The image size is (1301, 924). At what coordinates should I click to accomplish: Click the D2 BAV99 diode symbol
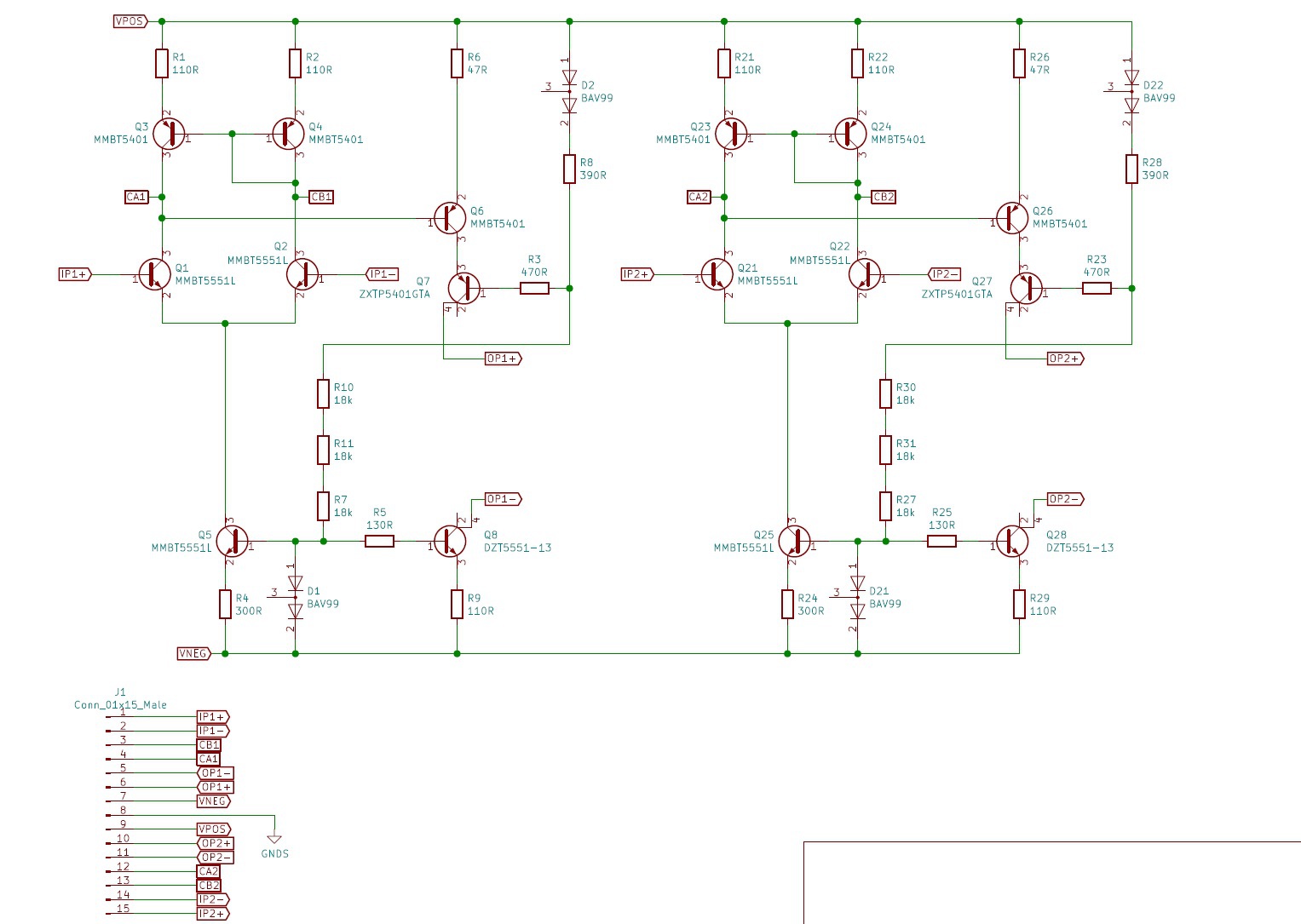pyautogui.click(x=568, y=92)
